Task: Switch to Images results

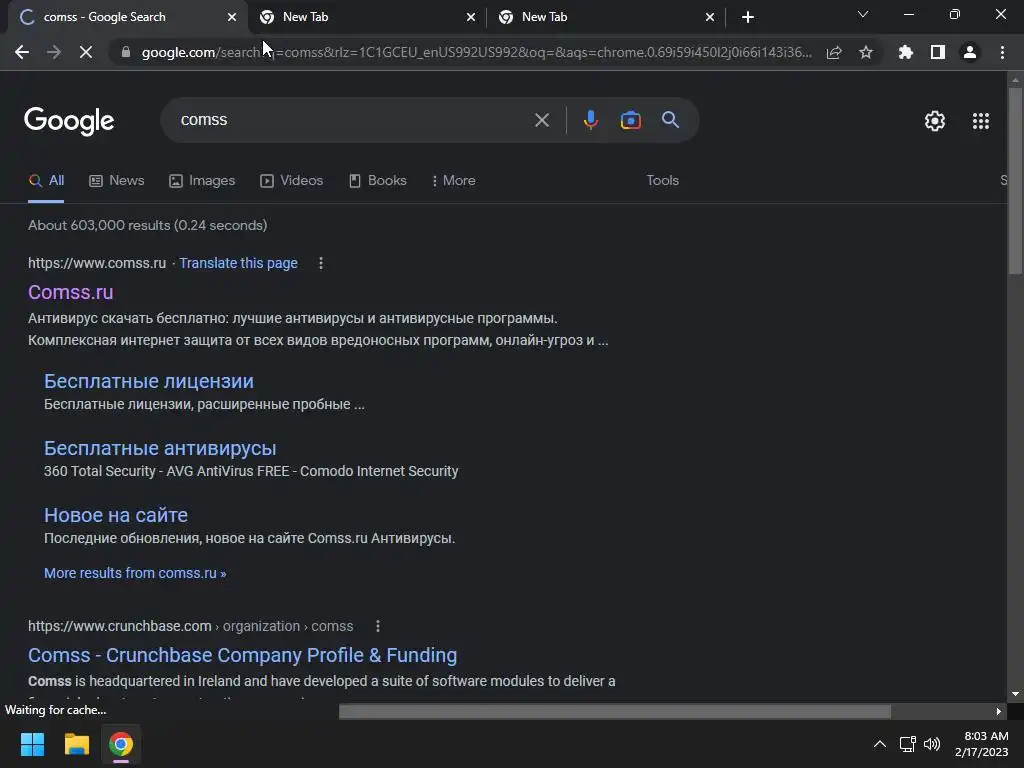Action: pos(202,181)
